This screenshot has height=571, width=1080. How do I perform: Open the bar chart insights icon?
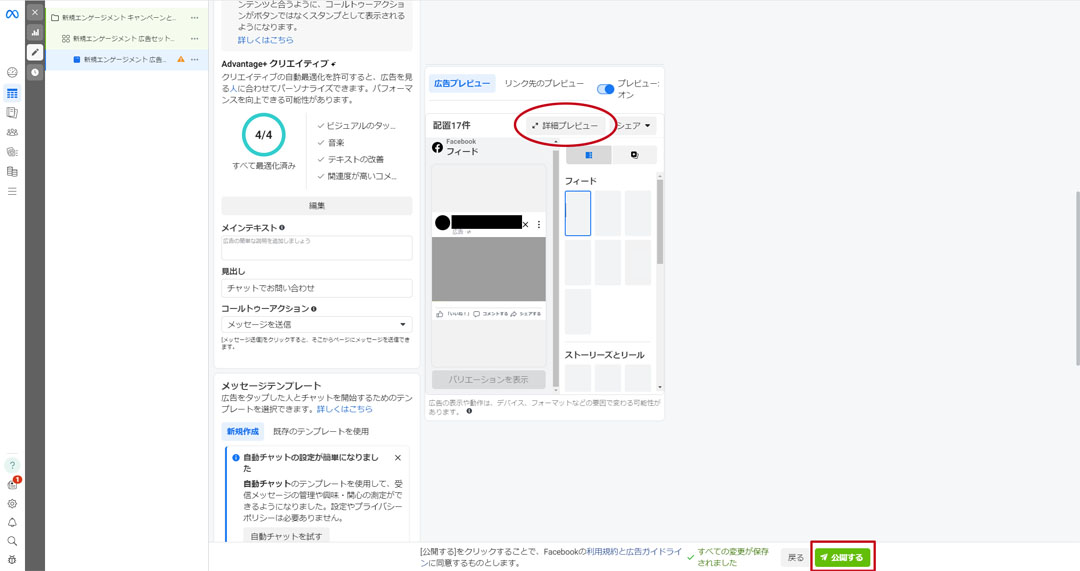coord(35,32)
